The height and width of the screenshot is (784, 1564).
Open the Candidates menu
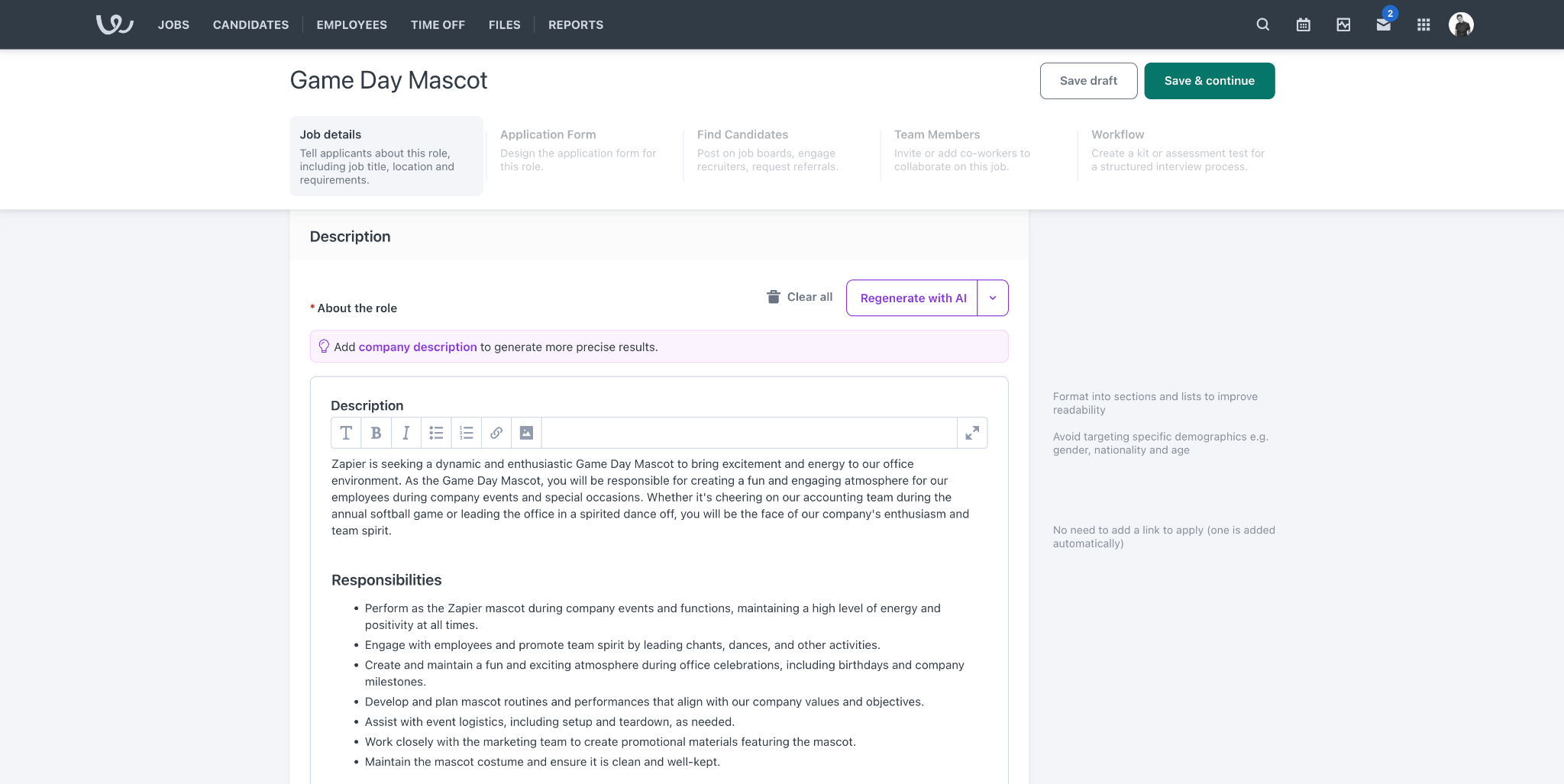click(250, 24)
